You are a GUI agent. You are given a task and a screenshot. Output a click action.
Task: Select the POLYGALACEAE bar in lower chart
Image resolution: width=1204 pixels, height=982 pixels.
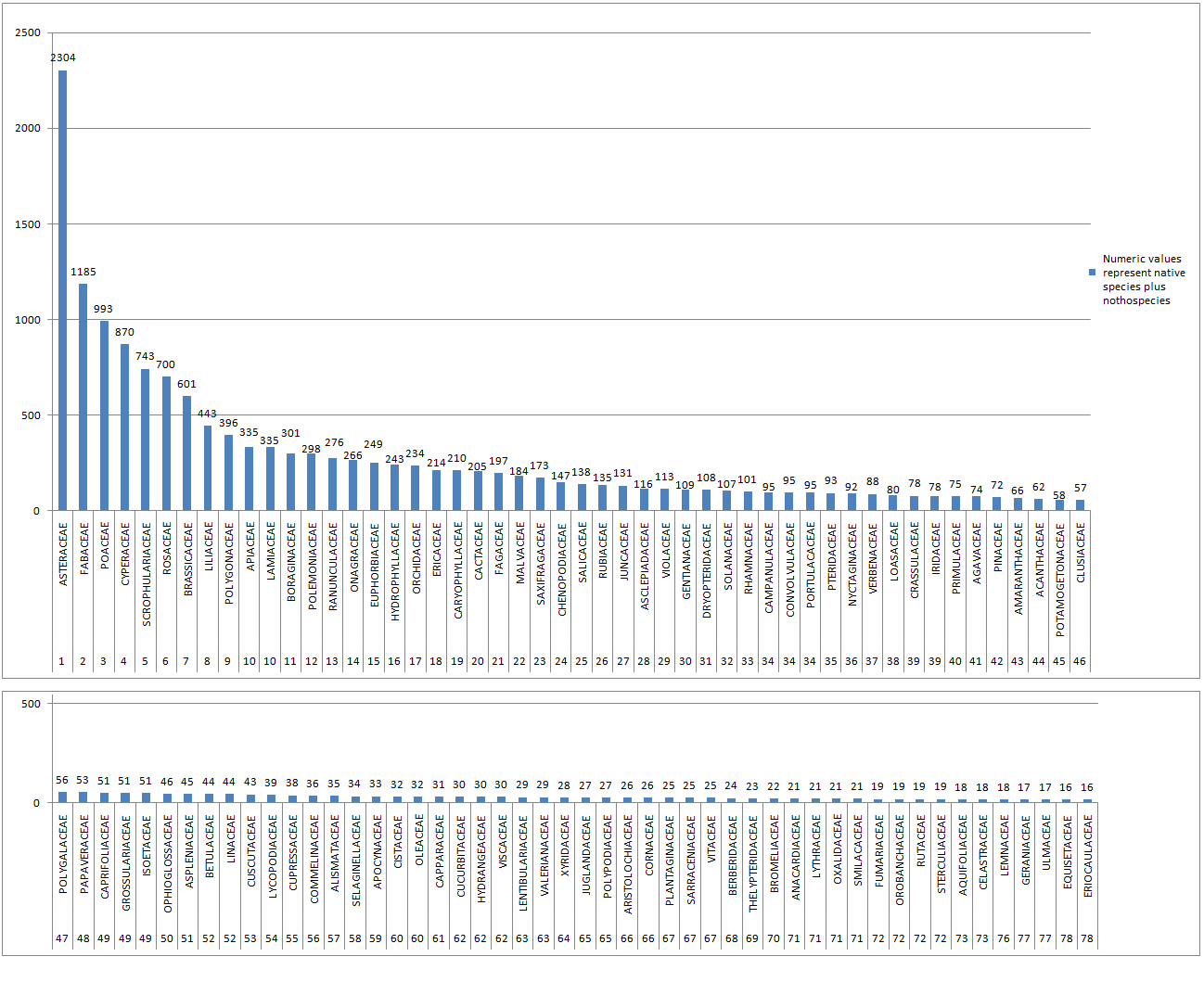tap(62, 797)
